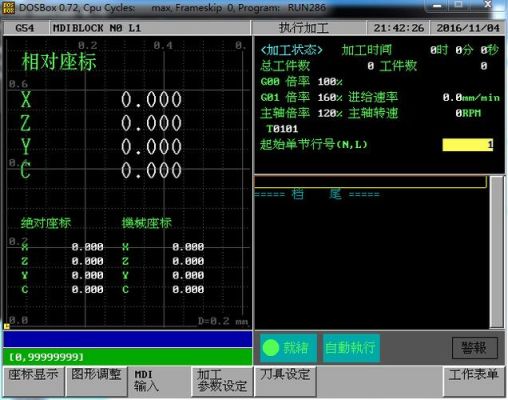The width and height of the screenshot is (508, 400).
Task: Click the 绝对座标 heading
Action: 46,223
